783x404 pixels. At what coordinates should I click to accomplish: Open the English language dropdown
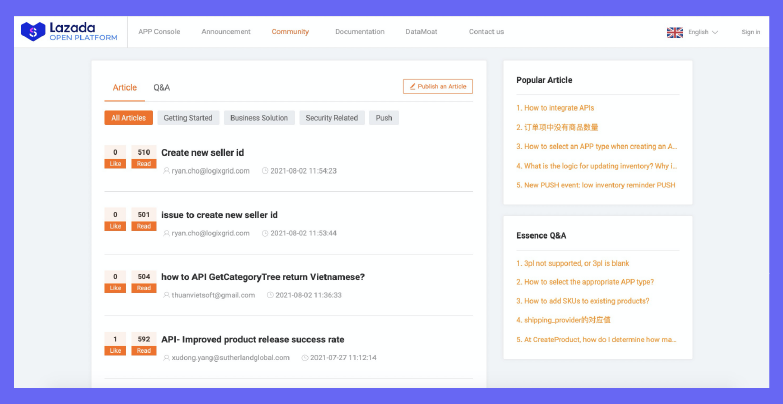pos(702,32)
